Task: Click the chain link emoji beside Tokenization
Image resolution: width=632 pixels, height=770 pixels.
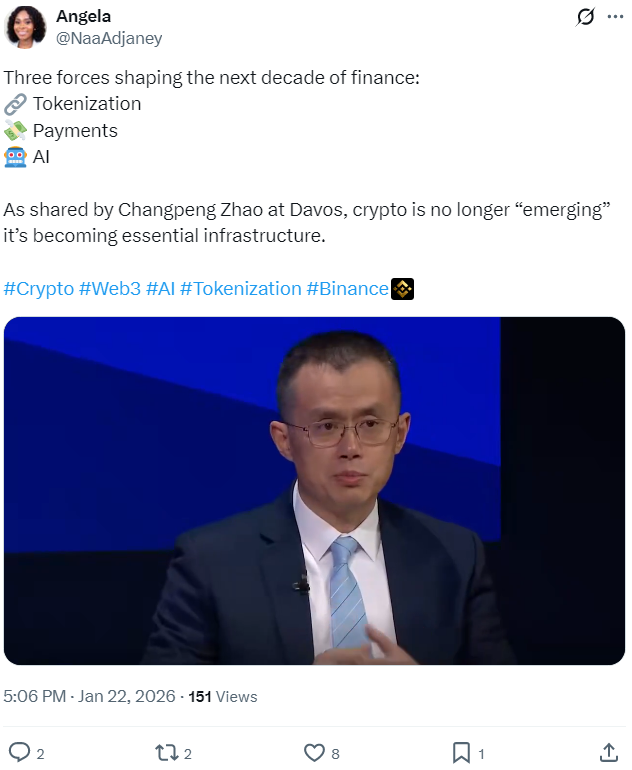Action: [x=15, y=104]
